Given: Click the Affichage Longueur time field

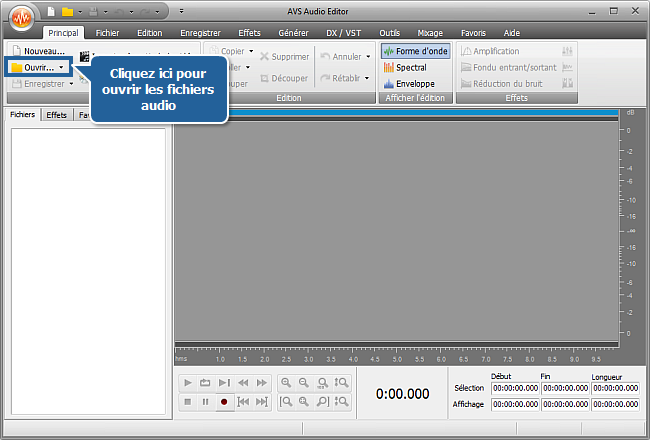Looking at the screenshot, I should click(616, 404).
